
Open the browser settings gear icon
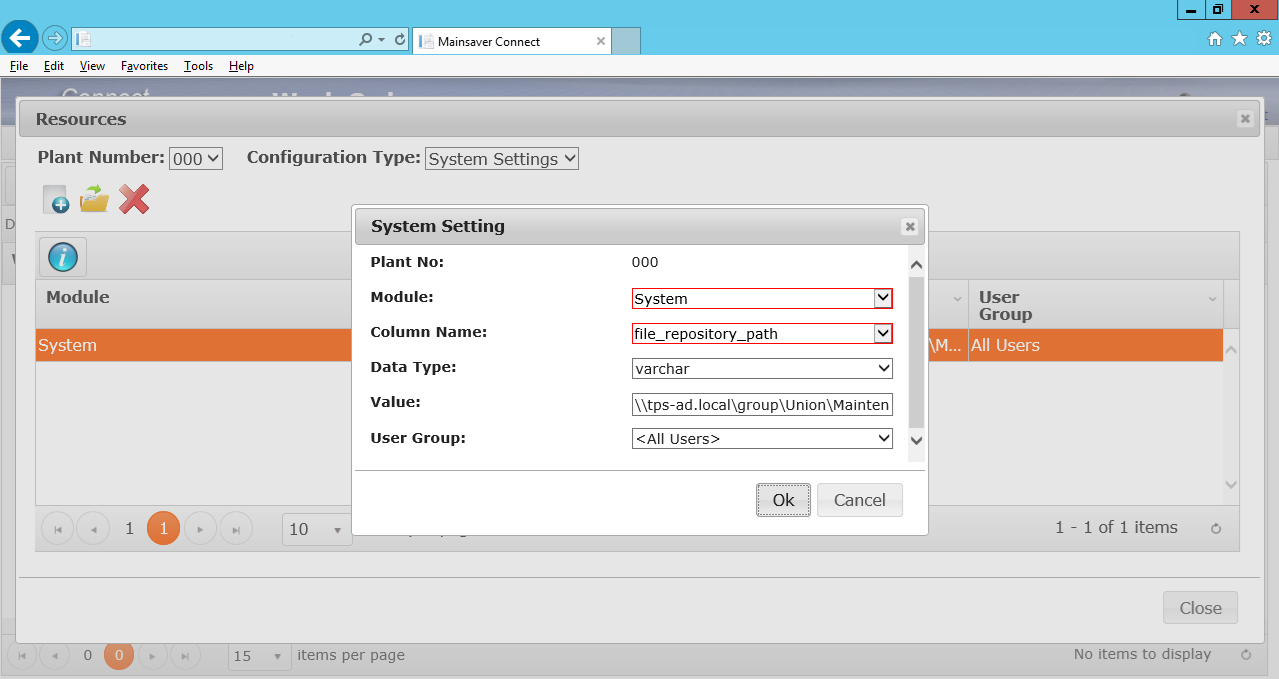(x=1263, y=39)
